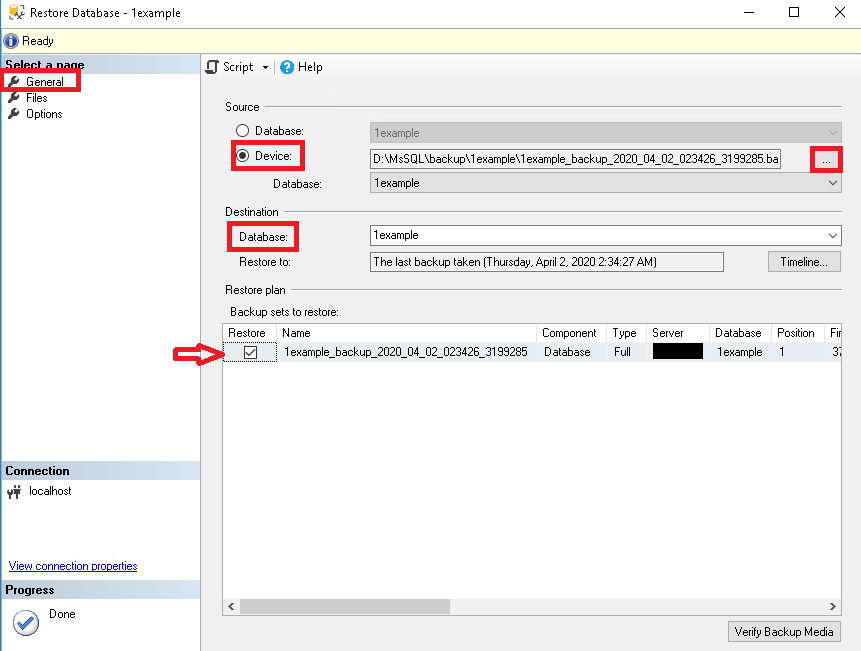Expand the Script dropdown arrow
This screenshot has height=651, width=861.
click(x=265, y=67)
